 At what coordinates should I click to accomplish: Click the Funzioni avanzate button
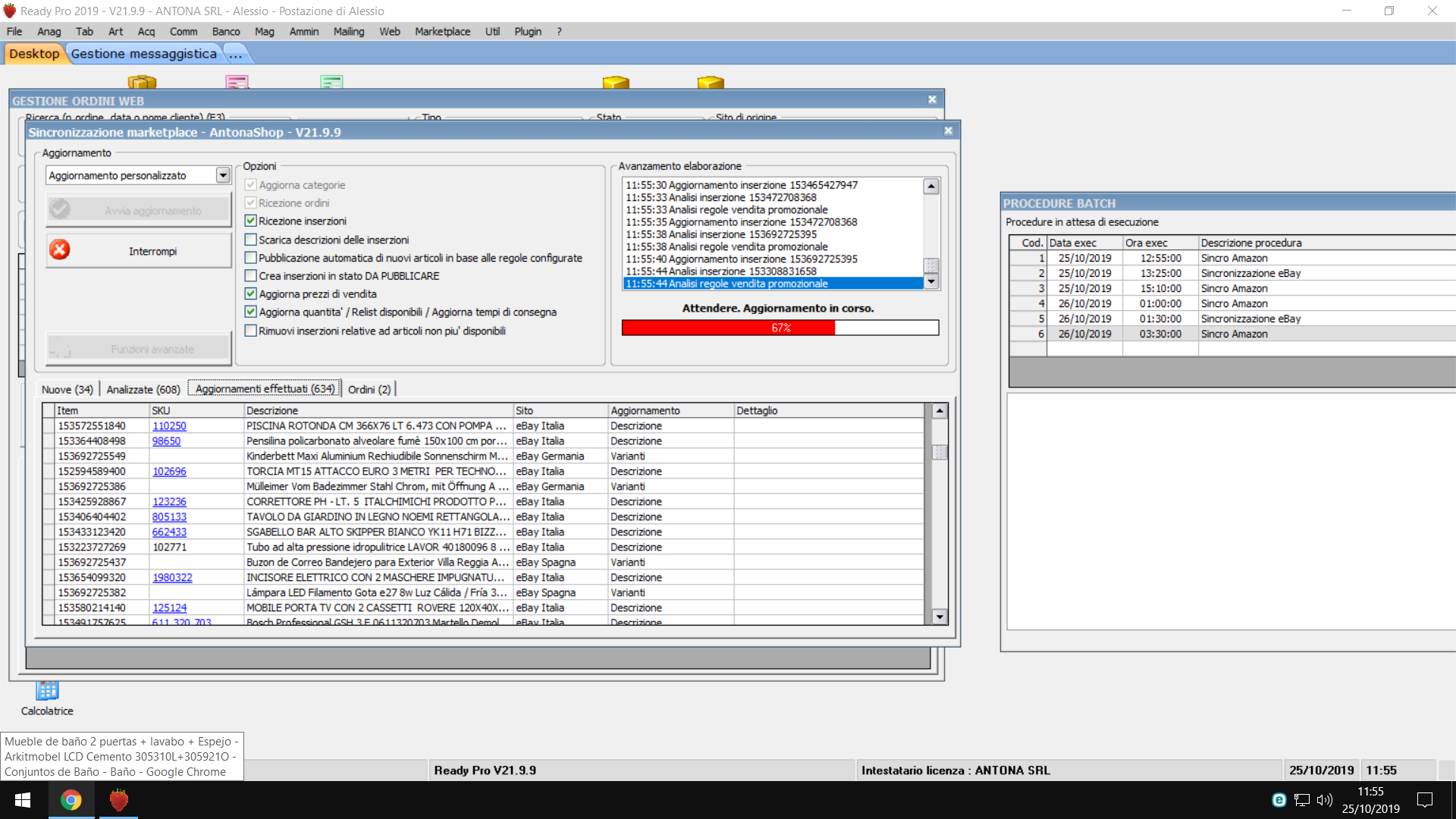coord(139,349)
